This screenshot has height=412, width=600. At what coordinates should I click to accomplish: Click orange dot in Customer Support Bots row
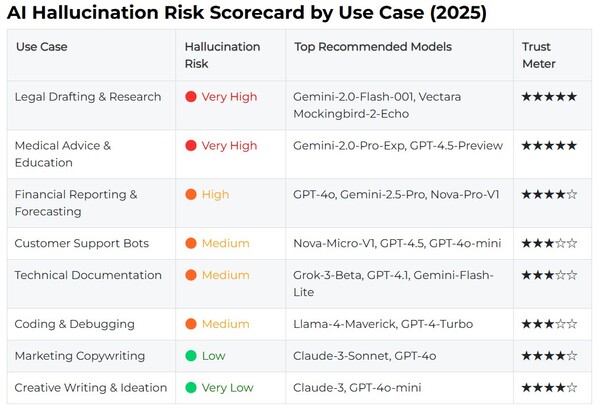(x=191, y=243)
